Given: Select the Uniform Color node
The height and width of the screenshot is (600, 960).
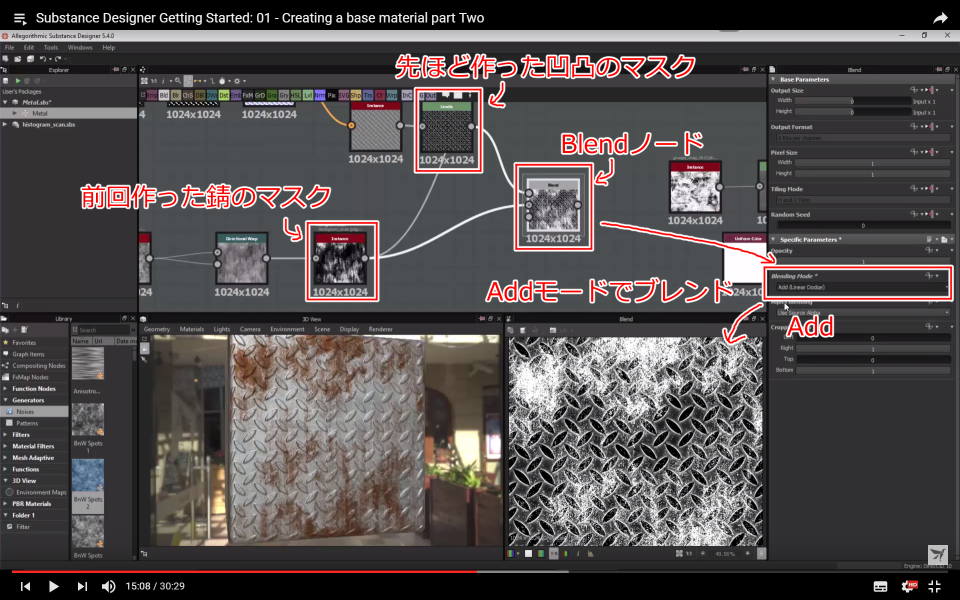Looking at the screenshot, I should (x=745, y=258).
